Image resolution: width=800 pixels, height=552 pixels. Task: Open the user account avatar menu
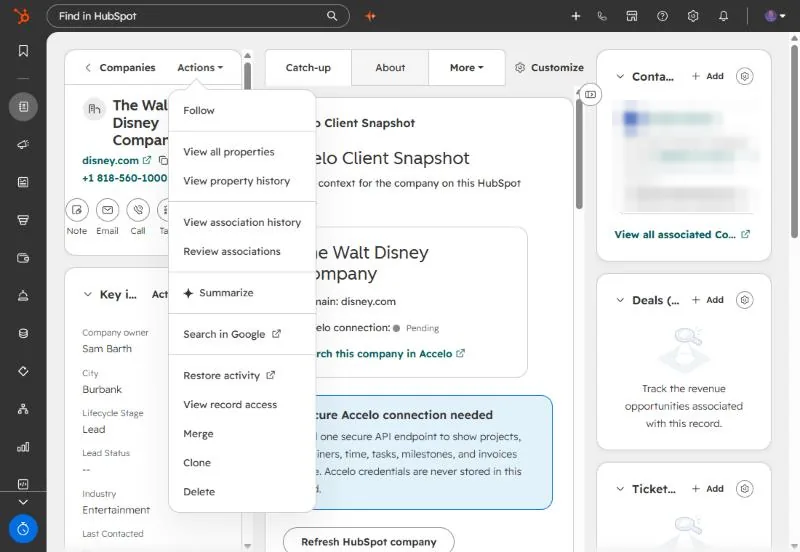pos(774,16)
